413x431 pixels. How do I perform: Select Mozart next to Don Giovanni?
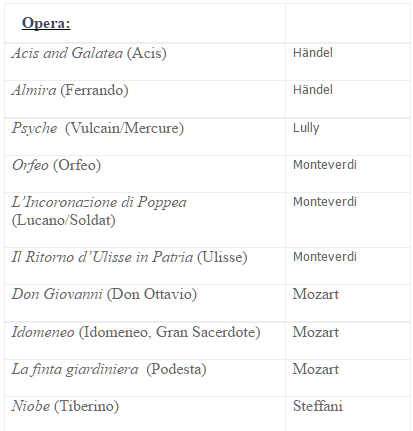[x=316, y=294]
